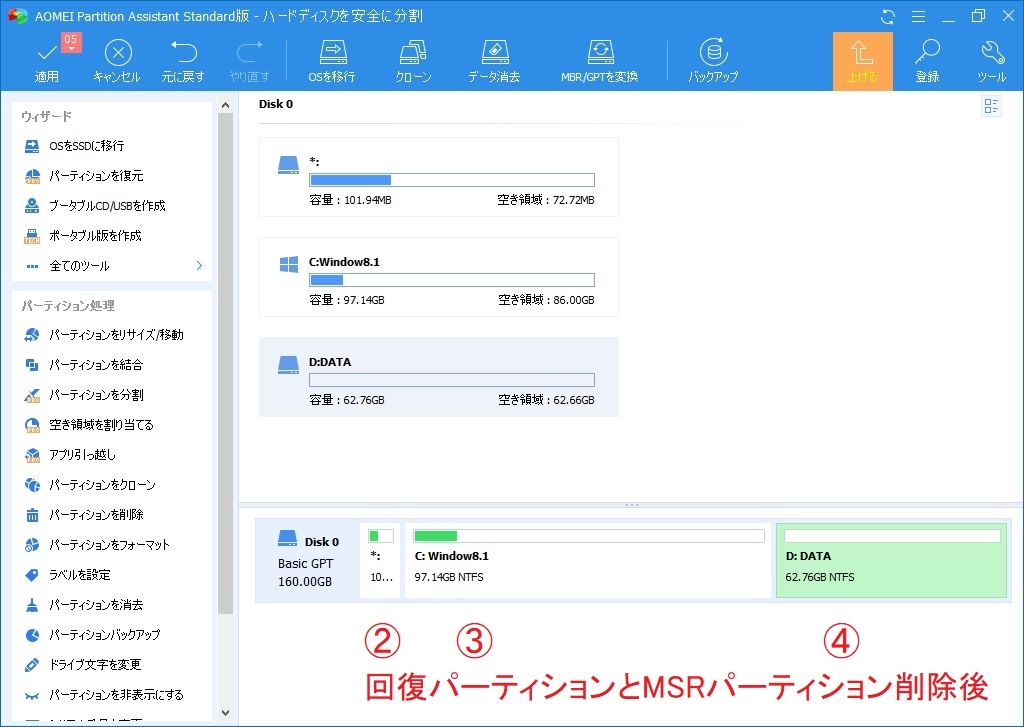The image size is (1024, 727).
Task: Click the パーティションを消去 wipe icon
Action: tap(32, 605)
